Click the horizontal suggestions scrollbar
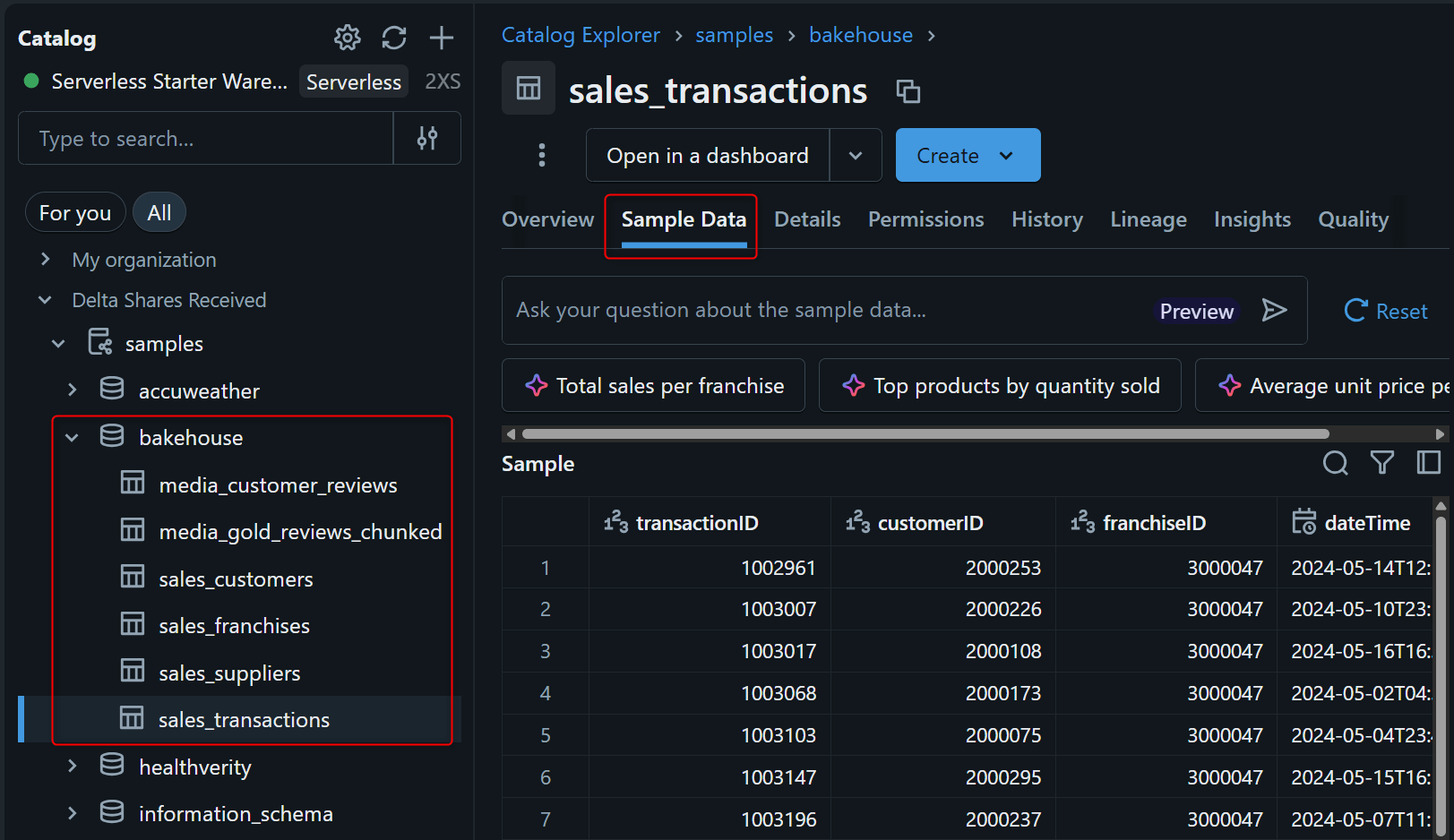 (925, 434)
